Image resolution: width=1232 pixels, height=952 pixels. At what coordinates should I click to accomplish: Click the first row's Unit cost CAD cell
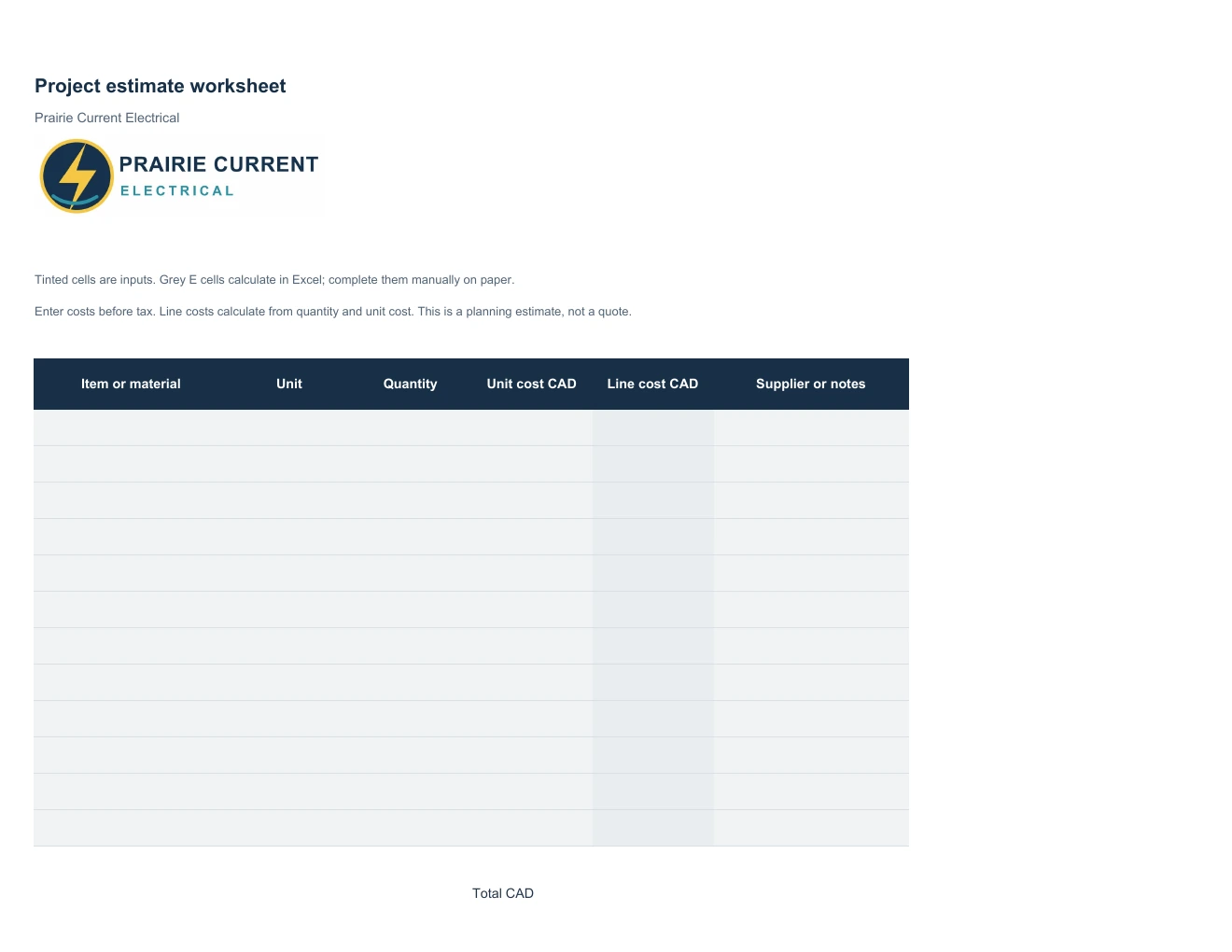(532, 427)
